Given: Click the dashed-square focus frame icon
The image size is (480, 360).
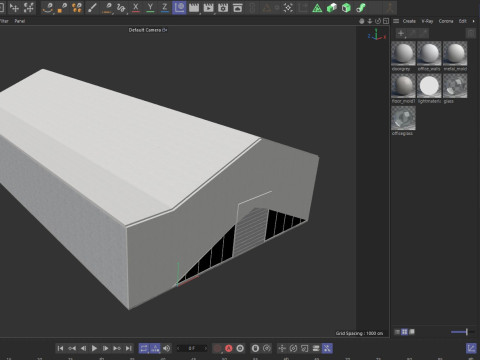Looking at the screenshot, I should coord(288,8).
